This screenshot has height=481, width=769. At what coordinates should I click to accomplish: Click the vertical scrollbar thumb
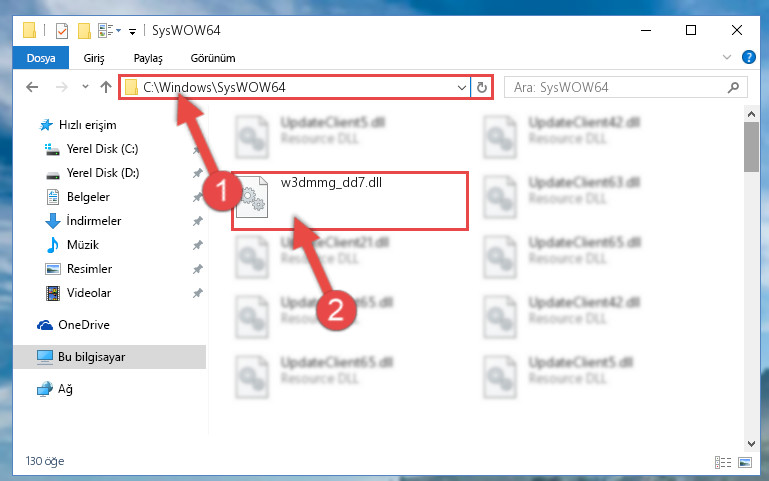[x=751, y=146]
